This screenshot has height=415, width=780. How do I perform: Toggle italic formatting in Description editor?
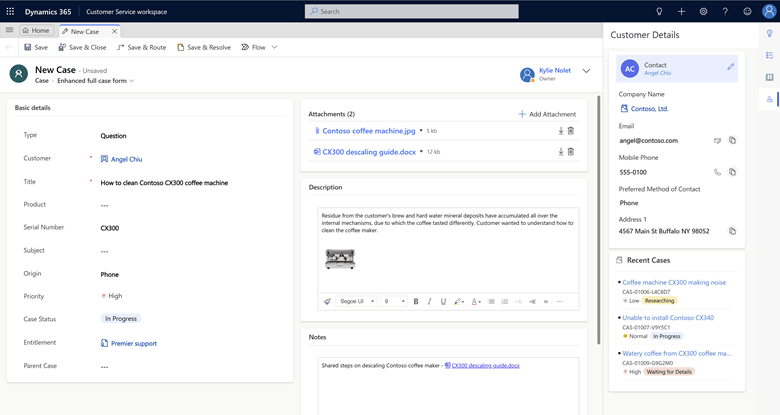coord(430,301)
